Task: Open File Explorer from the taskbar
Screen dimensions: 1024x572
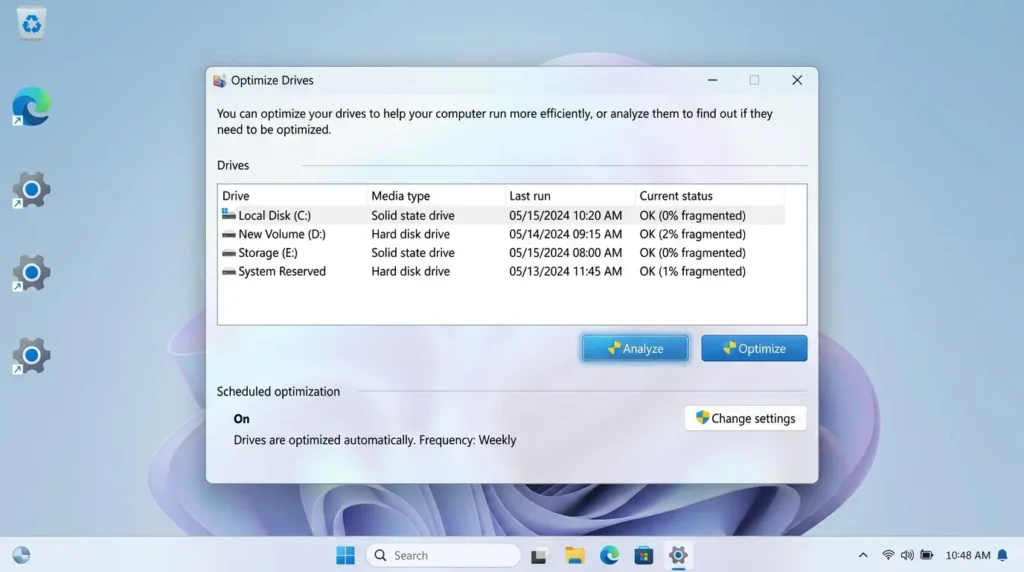Action: (x=575, y=555)
